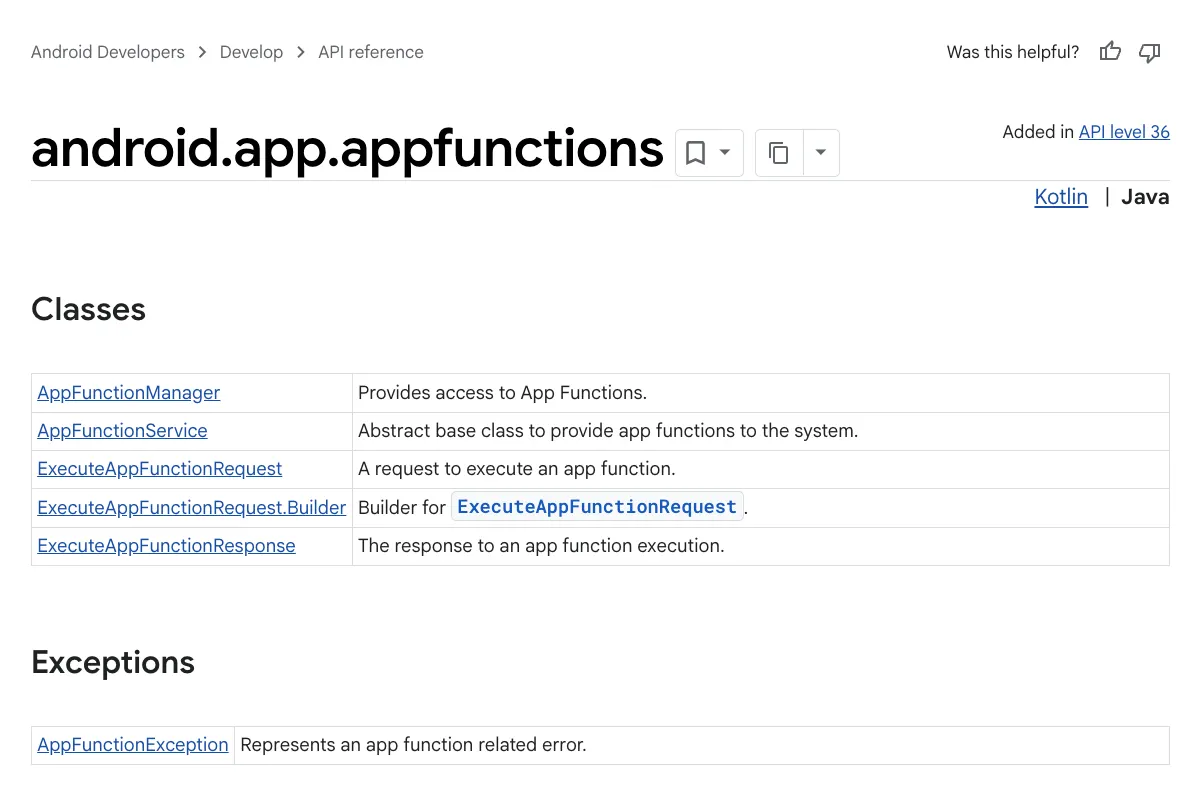Go to Android Developers breadcrumb

pos(108,52)
